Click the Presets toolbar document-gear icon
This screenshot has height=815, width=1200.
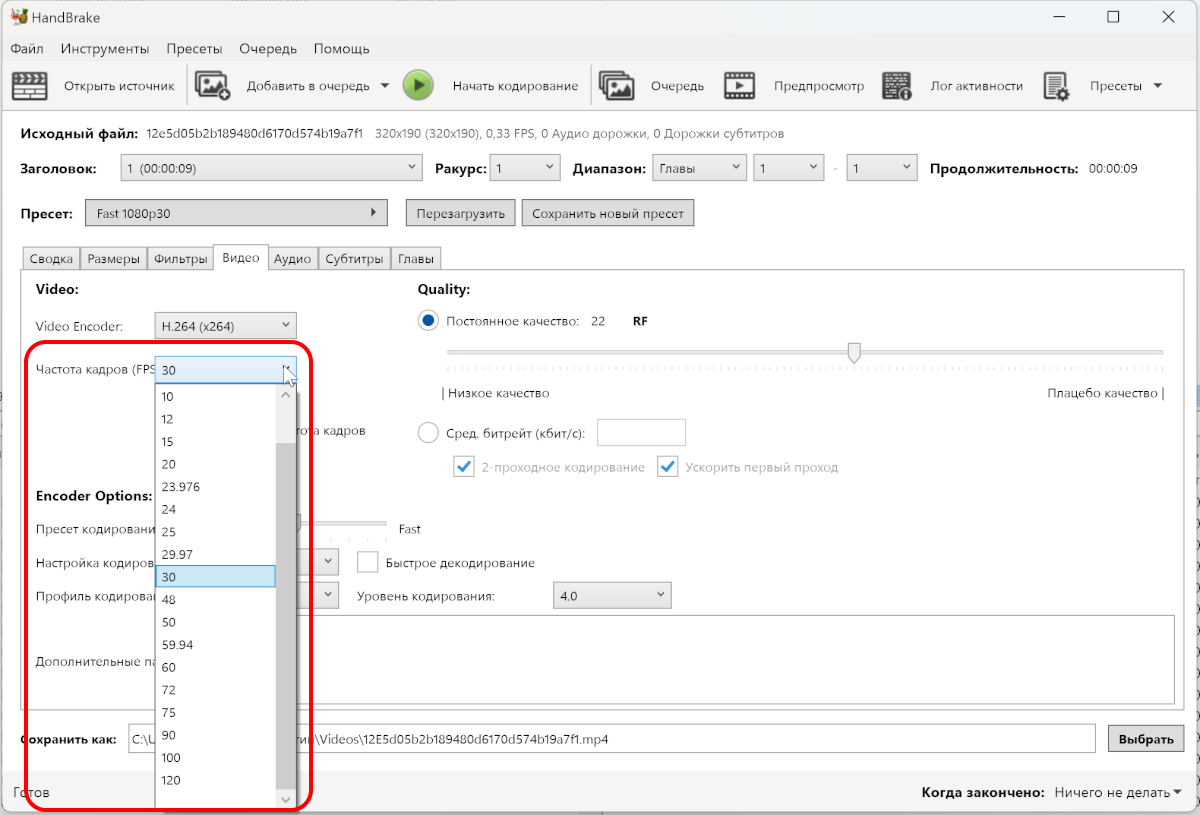1057,86
